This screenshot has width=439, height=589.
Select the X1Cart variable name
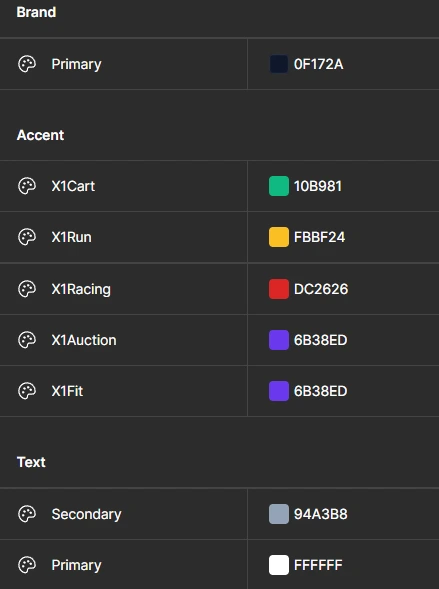(73, 186)
